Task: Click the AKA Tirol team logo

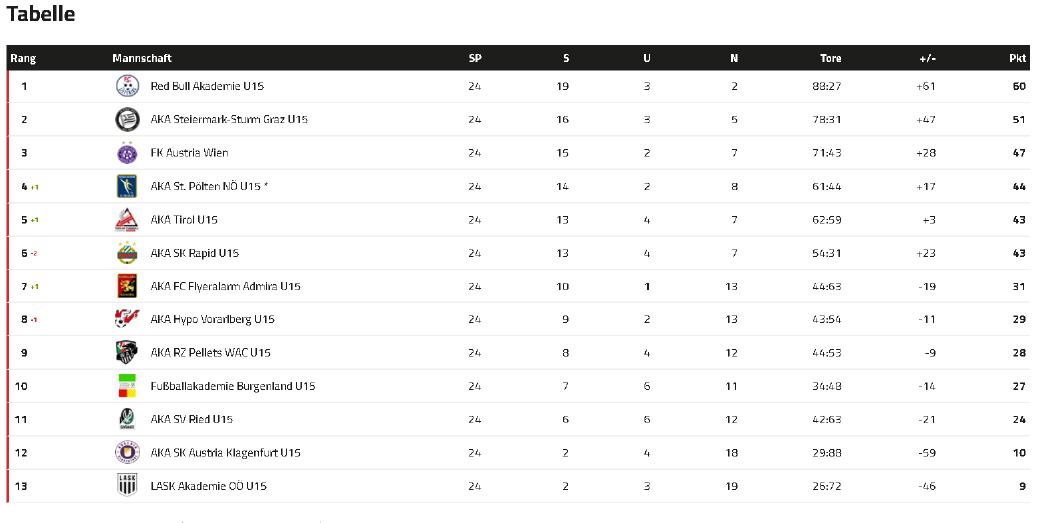Action: pyautogui.click(x=127, y=219)
